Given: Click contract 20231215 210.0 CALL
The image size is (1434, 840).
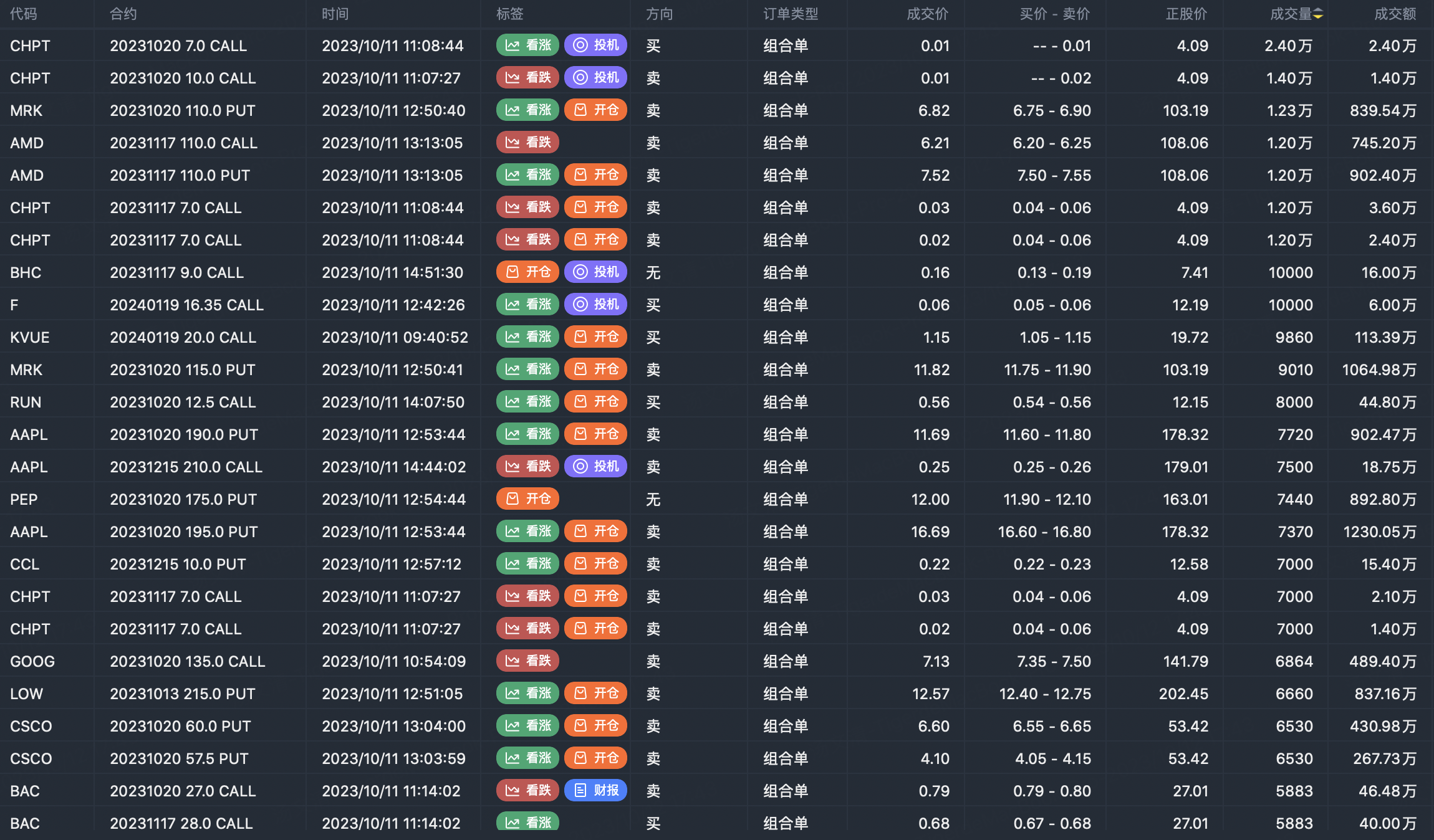Looking at the screenshot, I should click(186, 467).
